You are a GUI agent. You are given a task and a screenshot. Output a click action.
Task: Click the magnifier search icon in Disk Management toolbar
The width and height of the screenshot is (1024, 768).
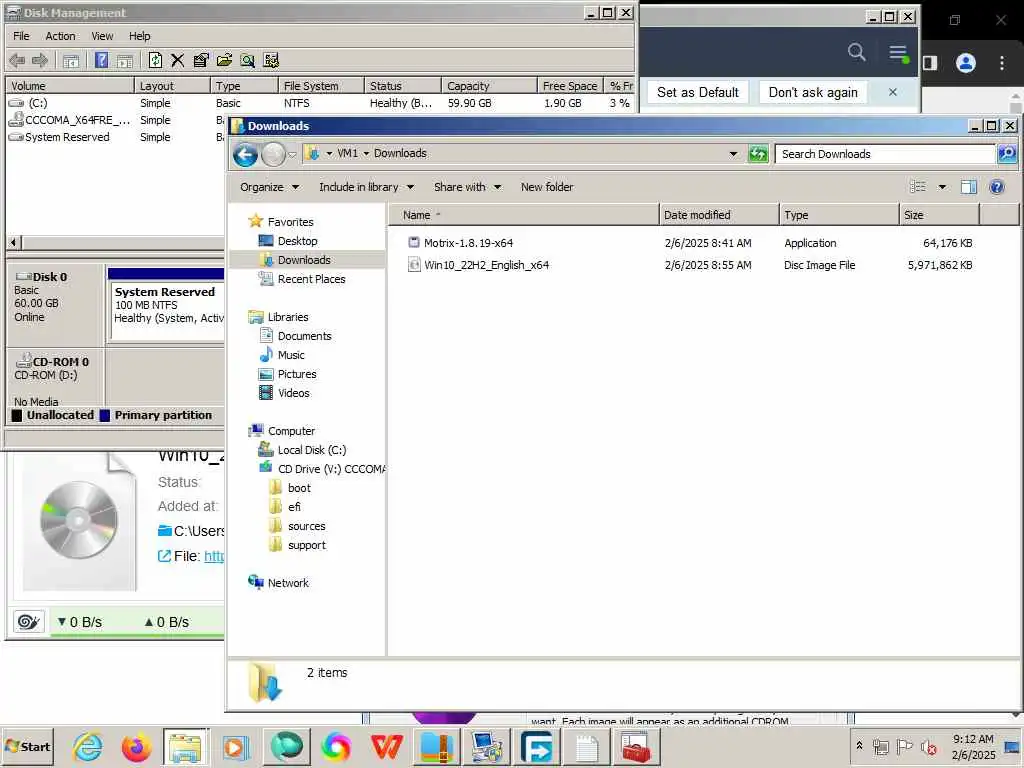point(248,60)
